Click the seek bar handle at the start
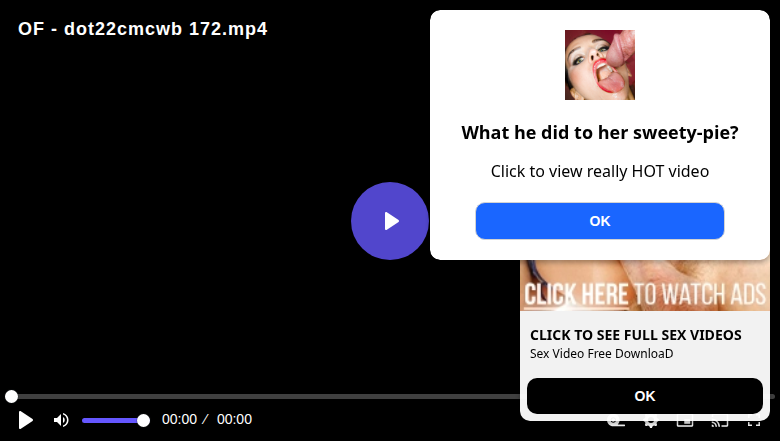Screen dimensions: 780x441 coord(11,396)
